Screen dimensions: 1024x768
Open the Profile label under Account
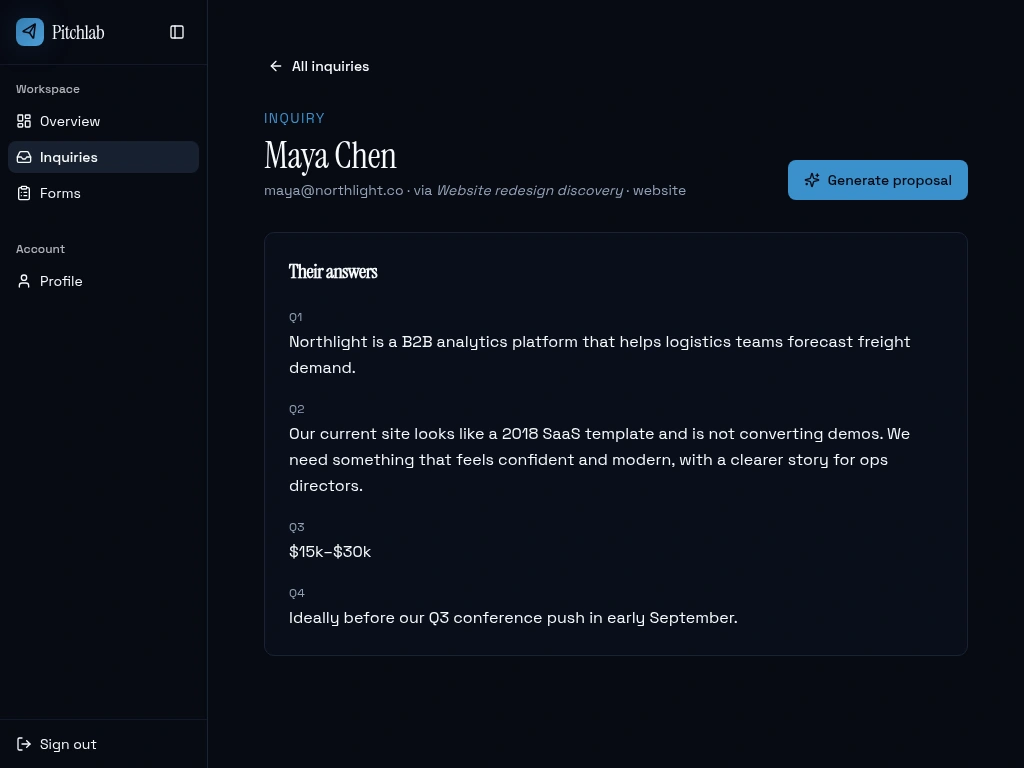[61, 281]
